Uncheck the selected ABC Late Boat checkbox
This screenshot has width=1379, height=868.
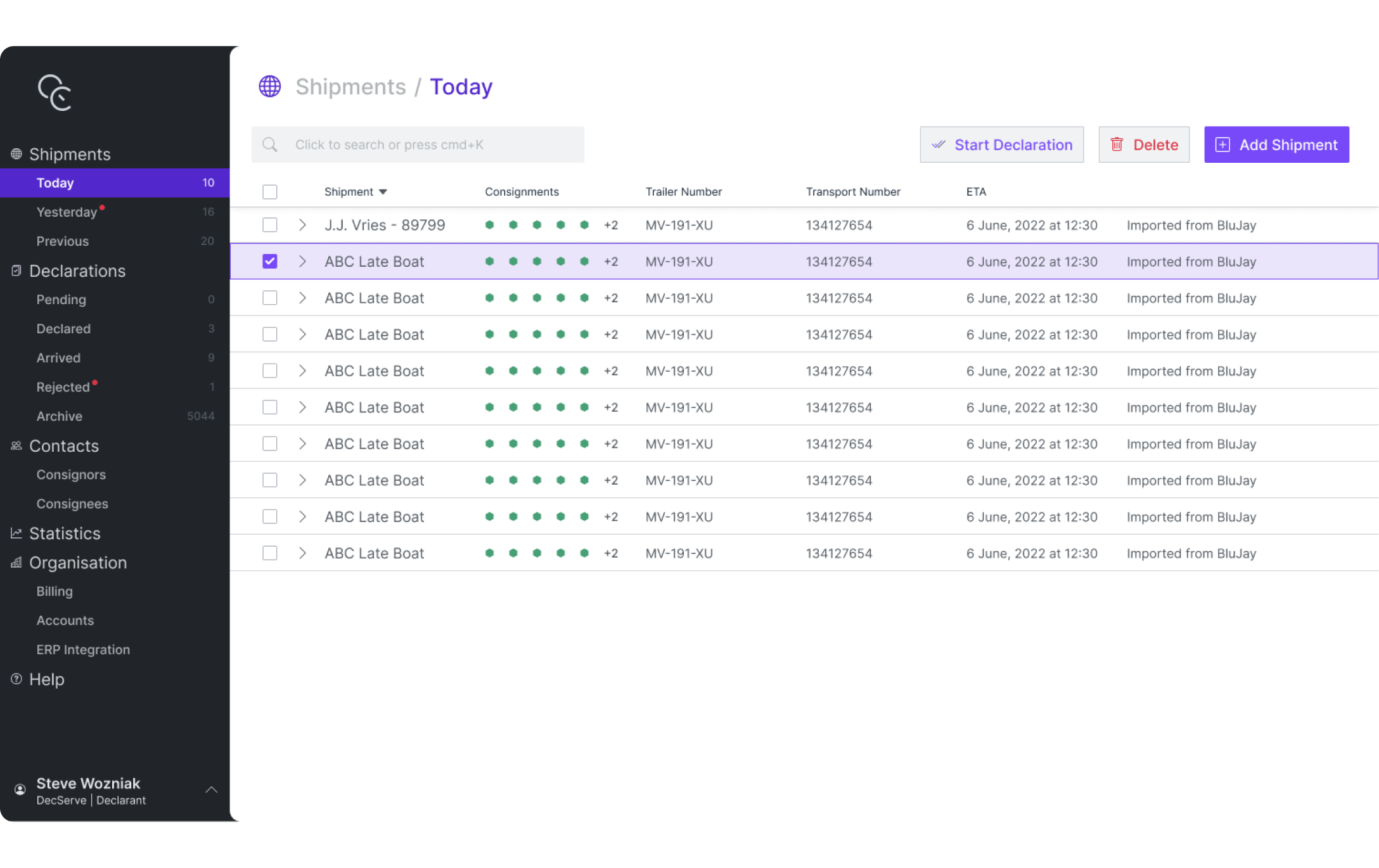(x=270, y=261)
